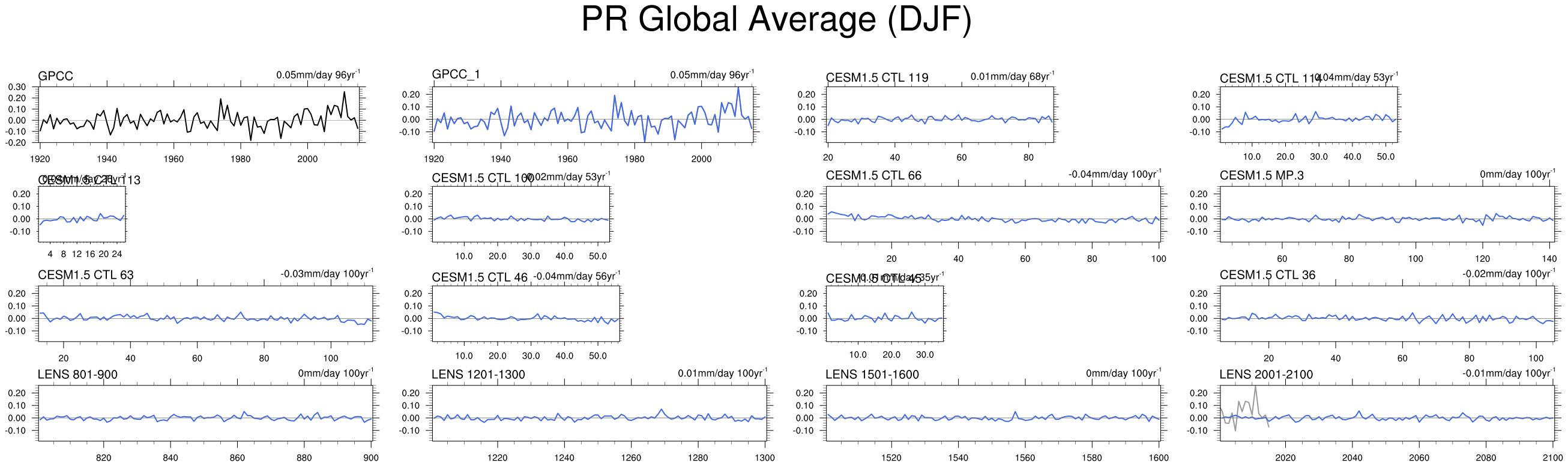The height and width of the screenshot is (466, 1568).
Task: Open the CESM1.5 CTL 119 plot panel
Action: [939, 115]
